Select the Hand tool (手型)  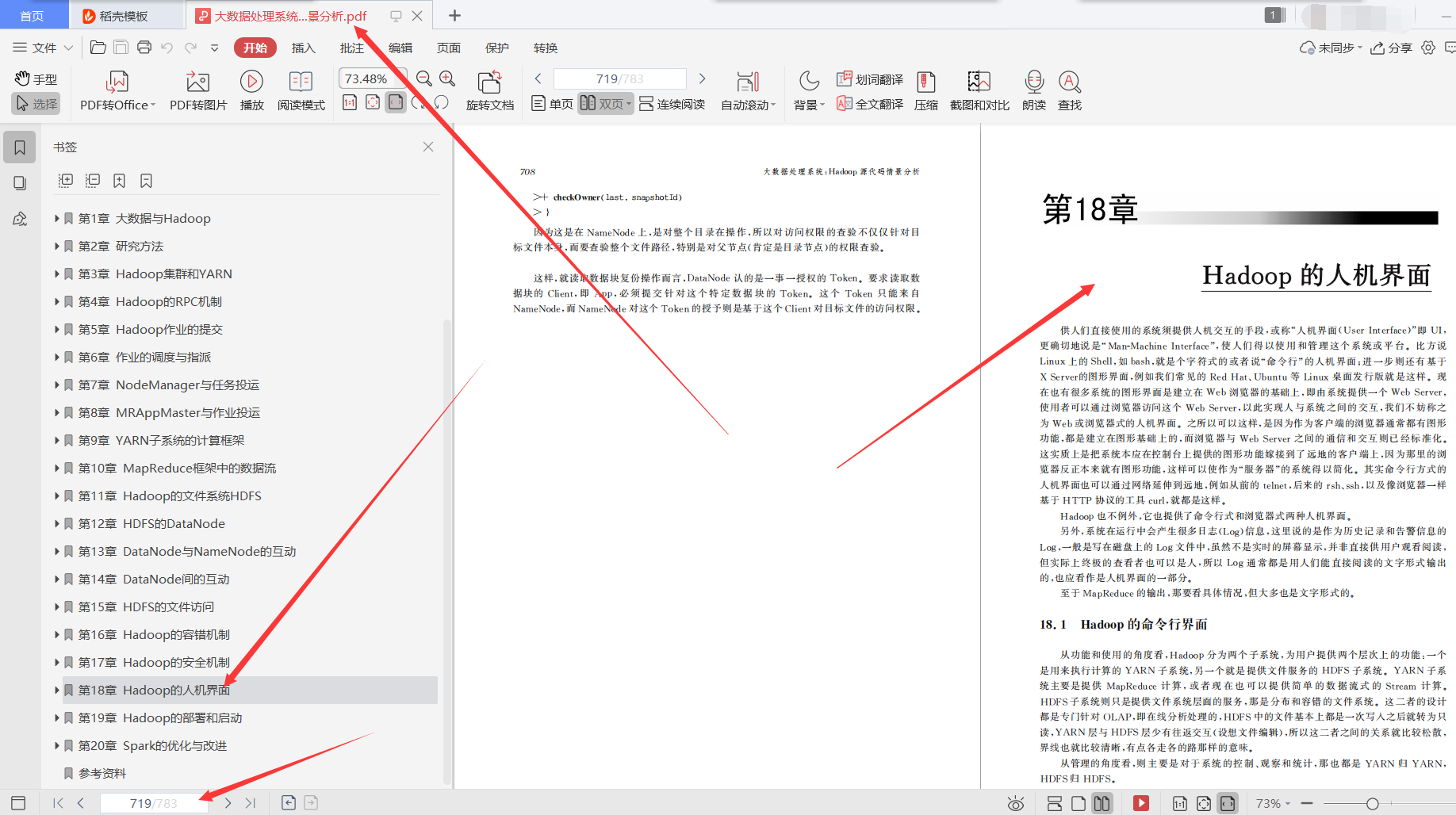(36, 79)
